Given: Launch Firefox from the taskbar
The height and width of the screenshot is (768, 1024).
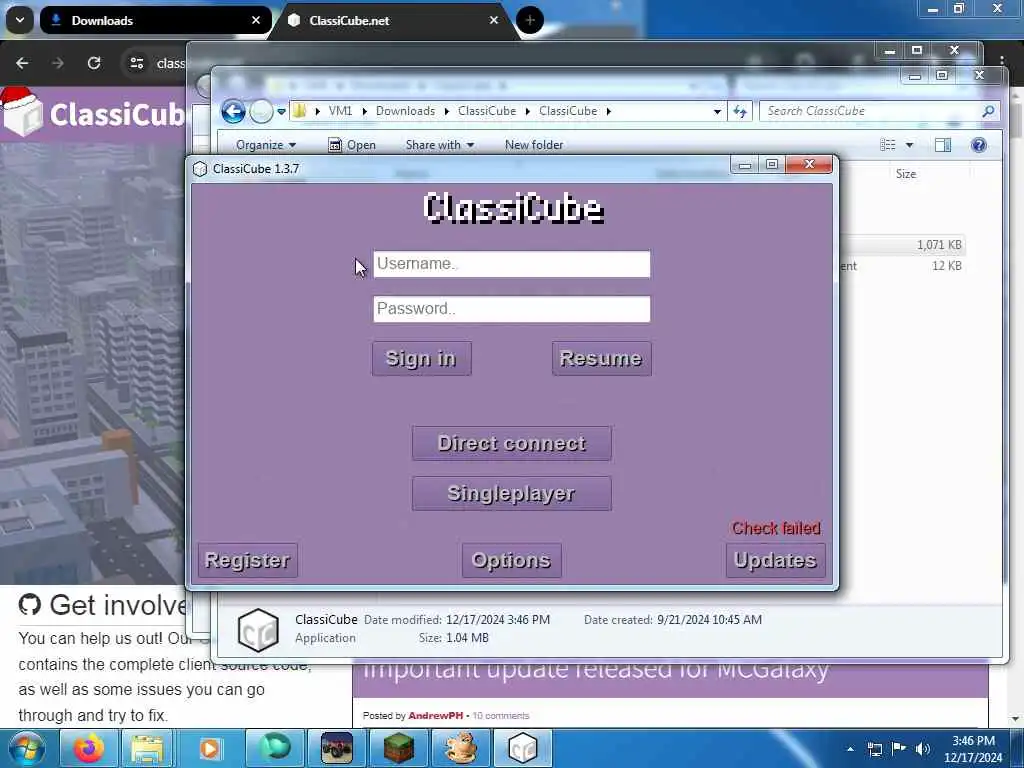Looking at the screenshot, I should pyautogui.click(x=88, y=748).
